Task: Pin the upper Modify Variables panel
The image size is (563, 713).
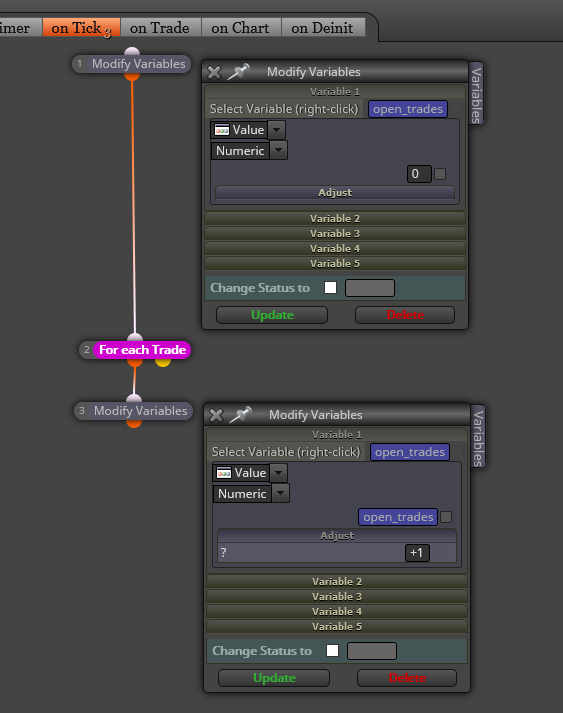Action: pyautogui.click(x=238, y=71)
